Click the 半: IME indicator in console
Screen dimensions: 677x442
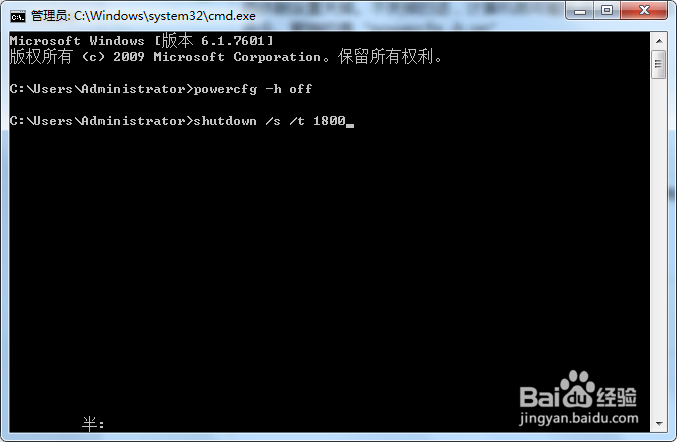click(93, 424)
